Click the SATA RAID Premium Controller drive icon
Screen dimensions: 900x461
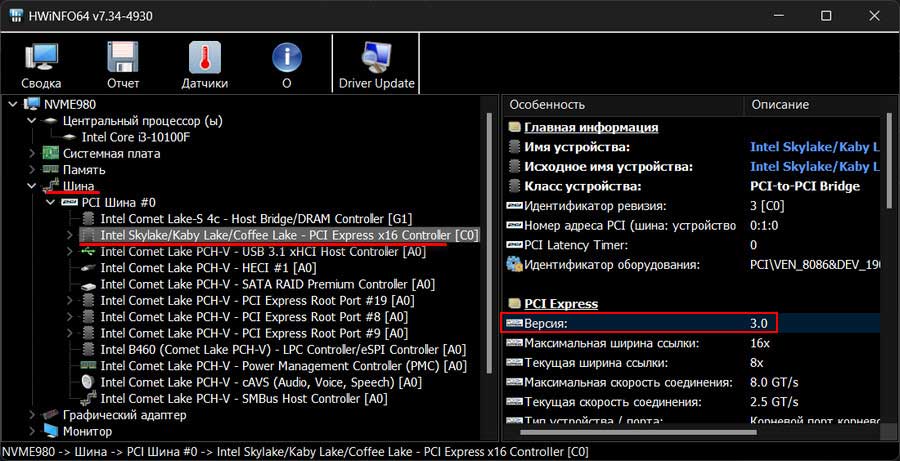click(88, 284)
